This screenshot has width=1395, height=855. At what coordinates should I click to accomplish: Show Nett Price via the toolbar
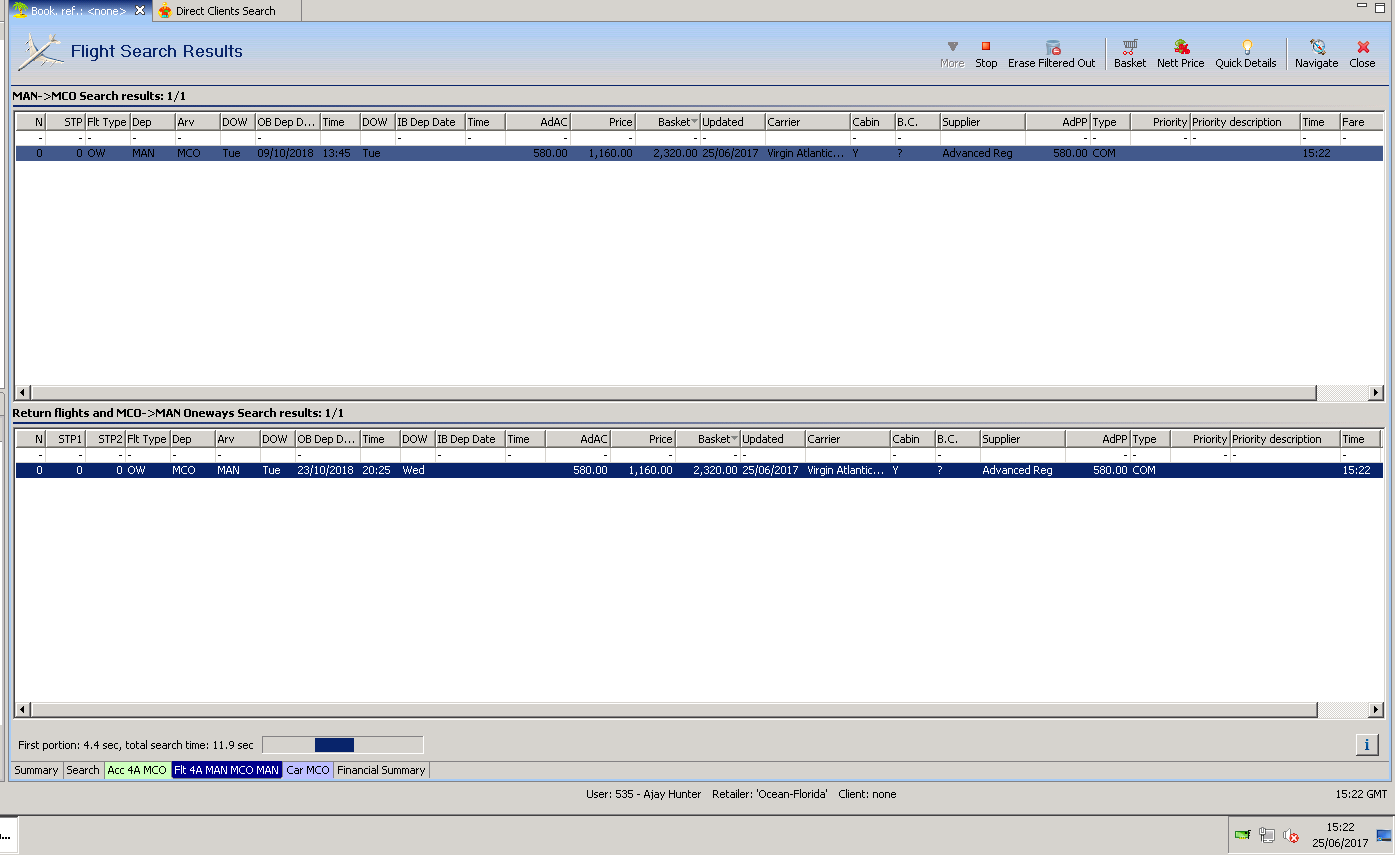pos(1181,54)
